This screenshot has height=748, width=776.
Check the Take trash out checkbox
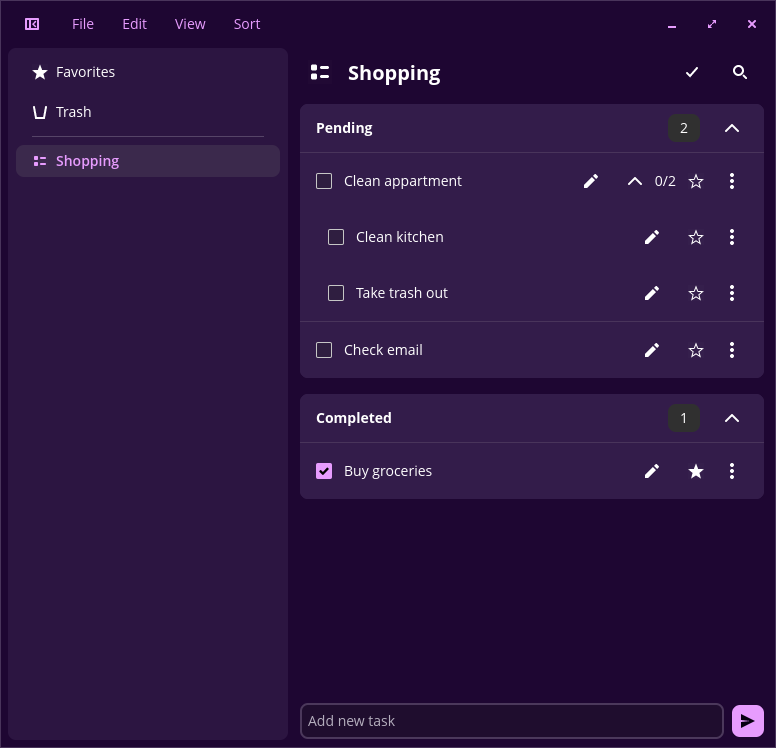(336, 293)
